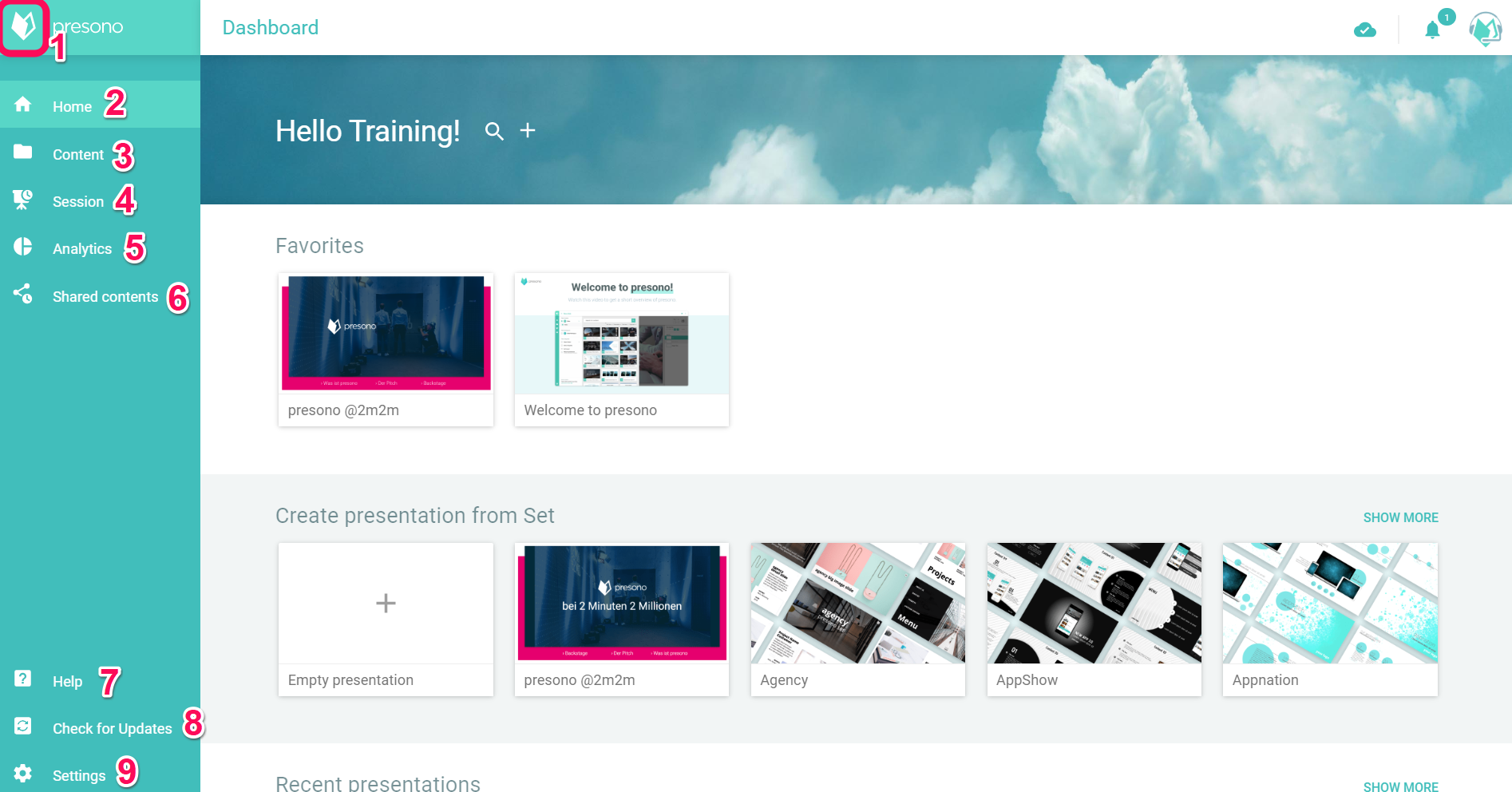
Task: Click the 'Create presentation from Set' heading
Action: [415, 516]
